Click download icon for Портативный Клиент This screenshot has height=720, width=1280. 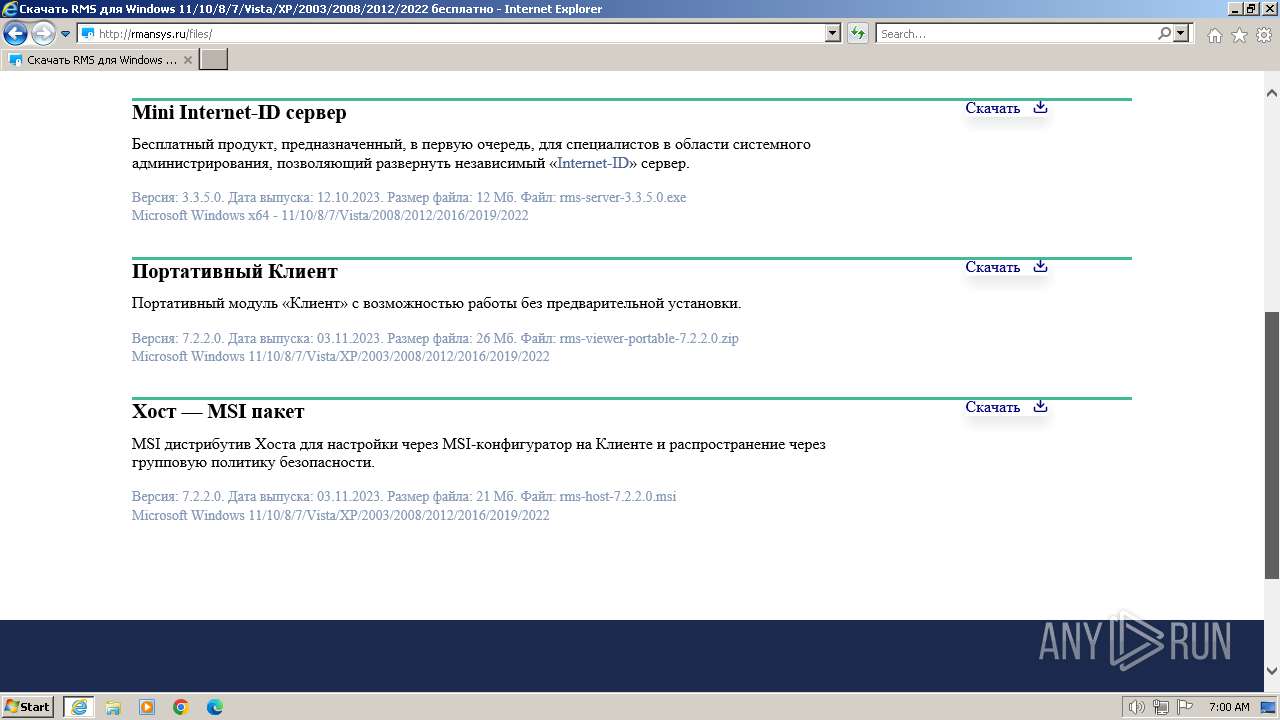point(1040,266)
